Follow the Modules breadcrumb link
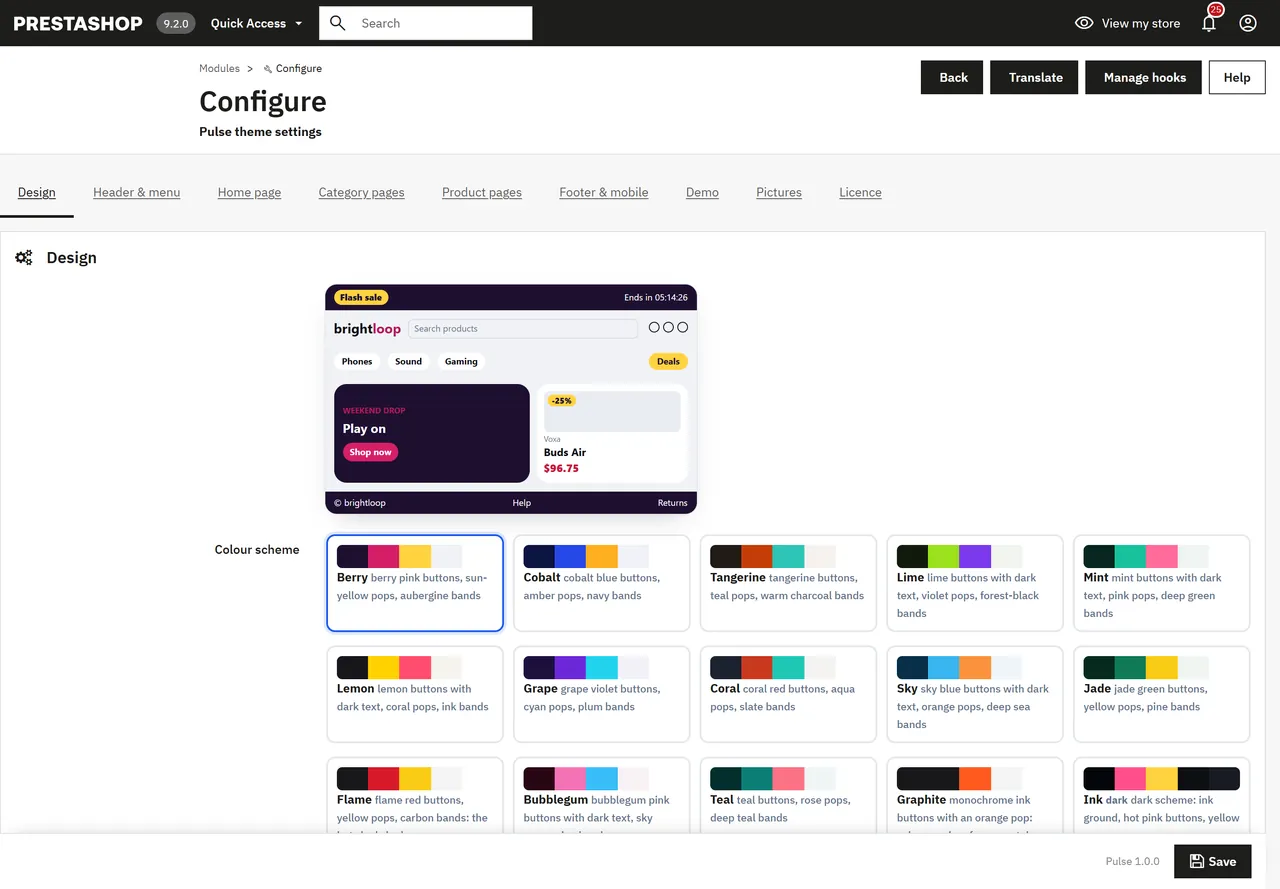 tap(219, 68)
